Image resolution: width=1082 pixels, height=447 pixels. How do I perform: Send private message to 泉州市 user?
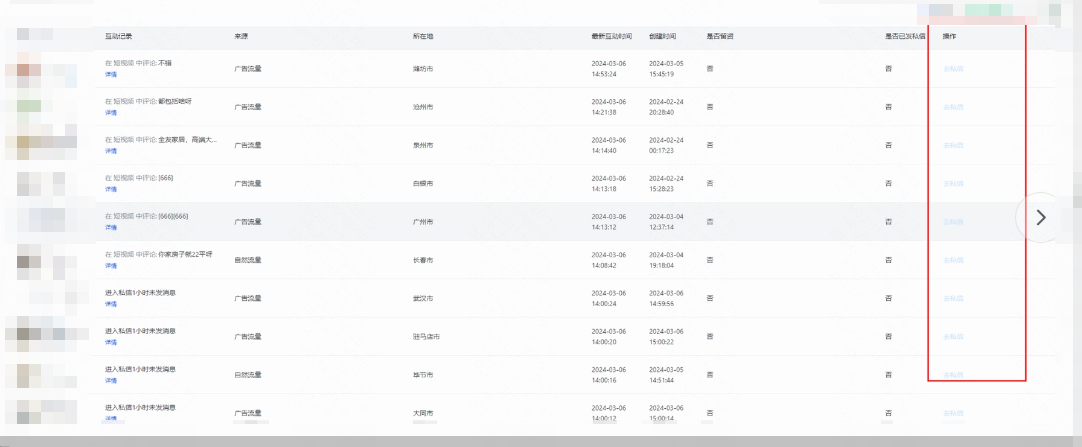click(953, 145)
